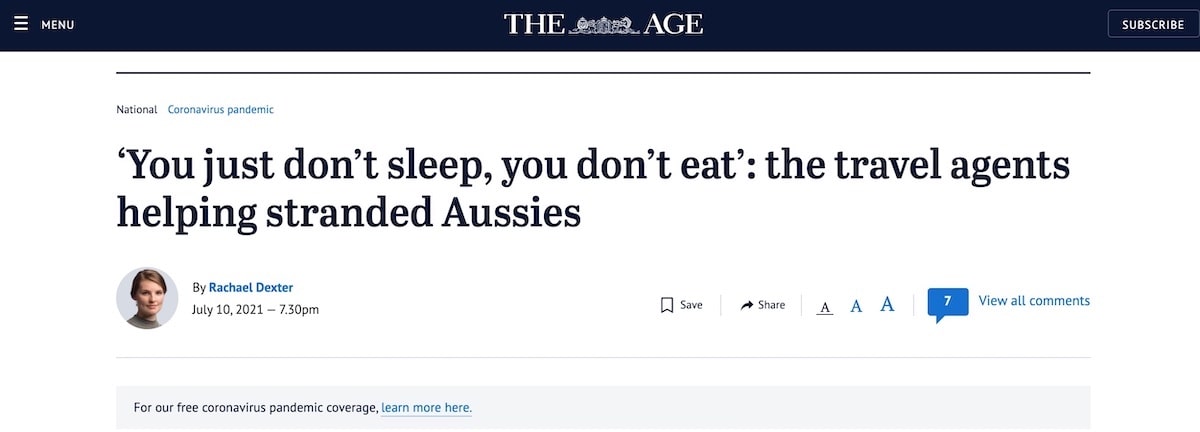This screenshot has width=1200, height=432.
Task: Click View all comments link
Action: (1034, 301)
